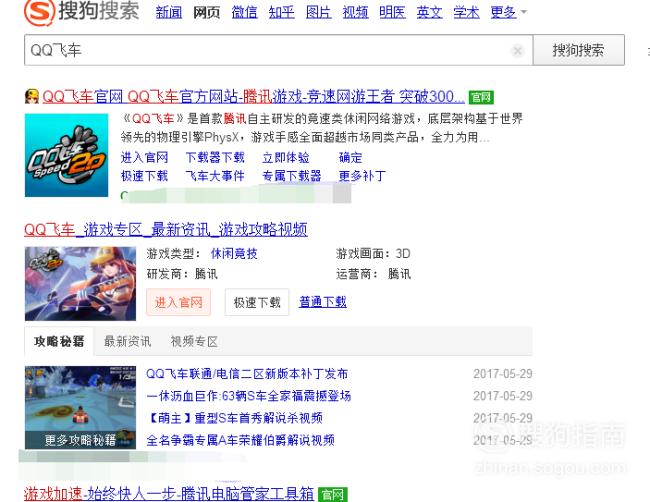Click the QQ Speed 2.0 logo thumbnail
Screen dimensions: 650x502
66,155
